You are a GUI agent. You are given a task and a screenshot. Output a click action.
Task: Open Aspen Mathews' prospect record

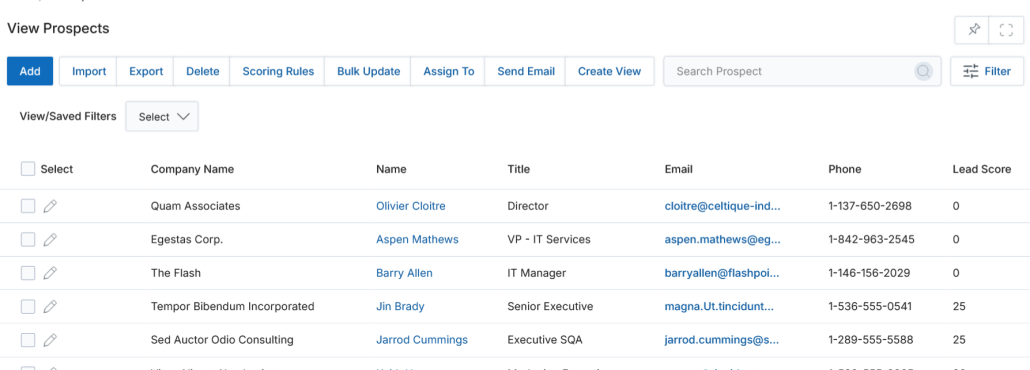coord(417,239)
